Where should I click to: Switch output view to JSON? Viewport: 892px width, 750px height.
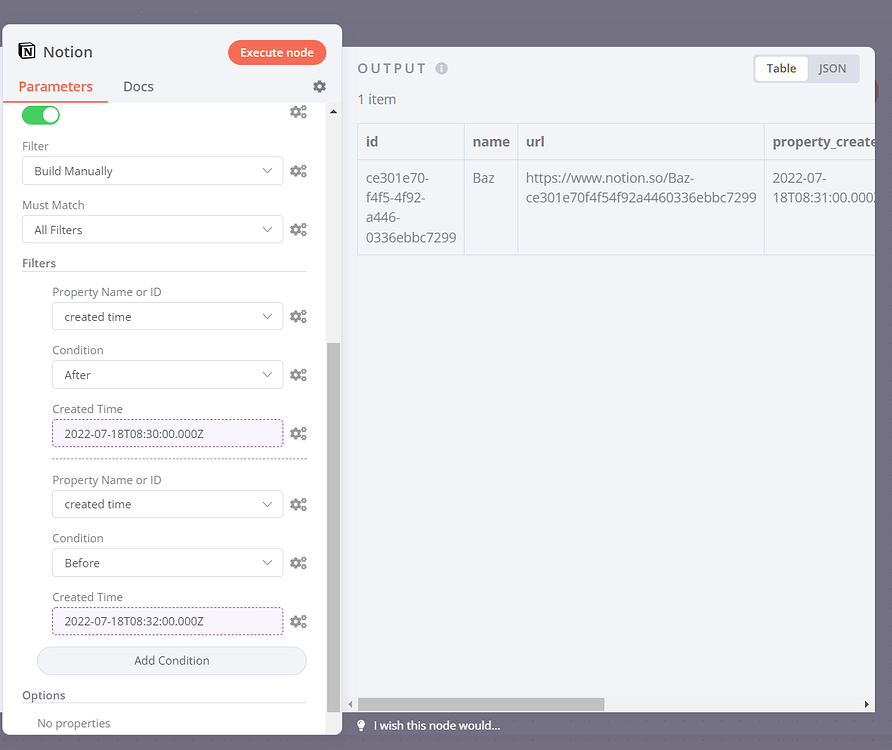point(833,68)
